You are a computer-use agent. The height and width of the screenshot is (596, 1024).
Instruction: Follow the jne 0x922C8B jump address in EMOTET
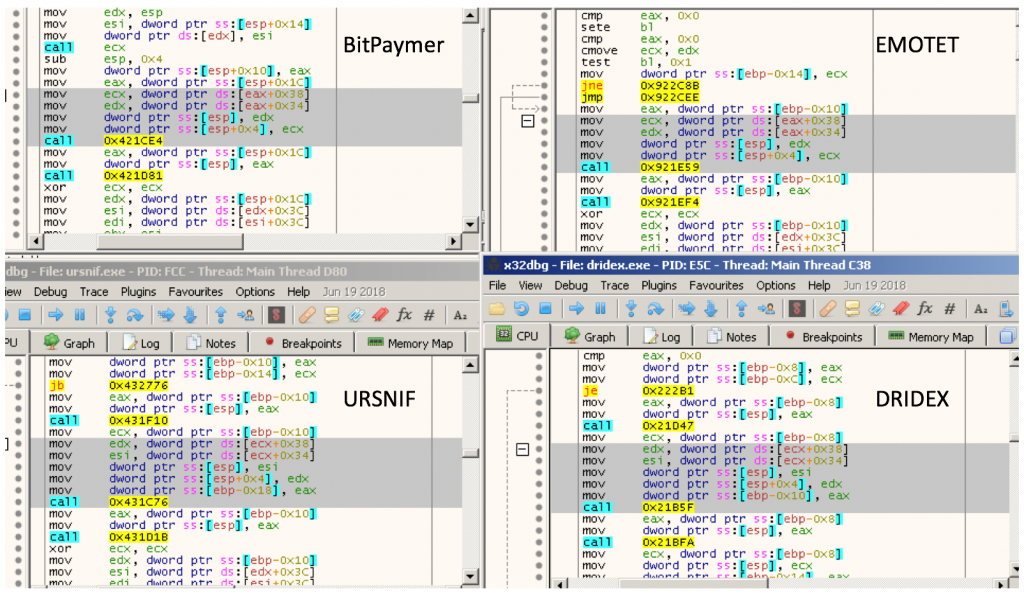pos(665,87)
